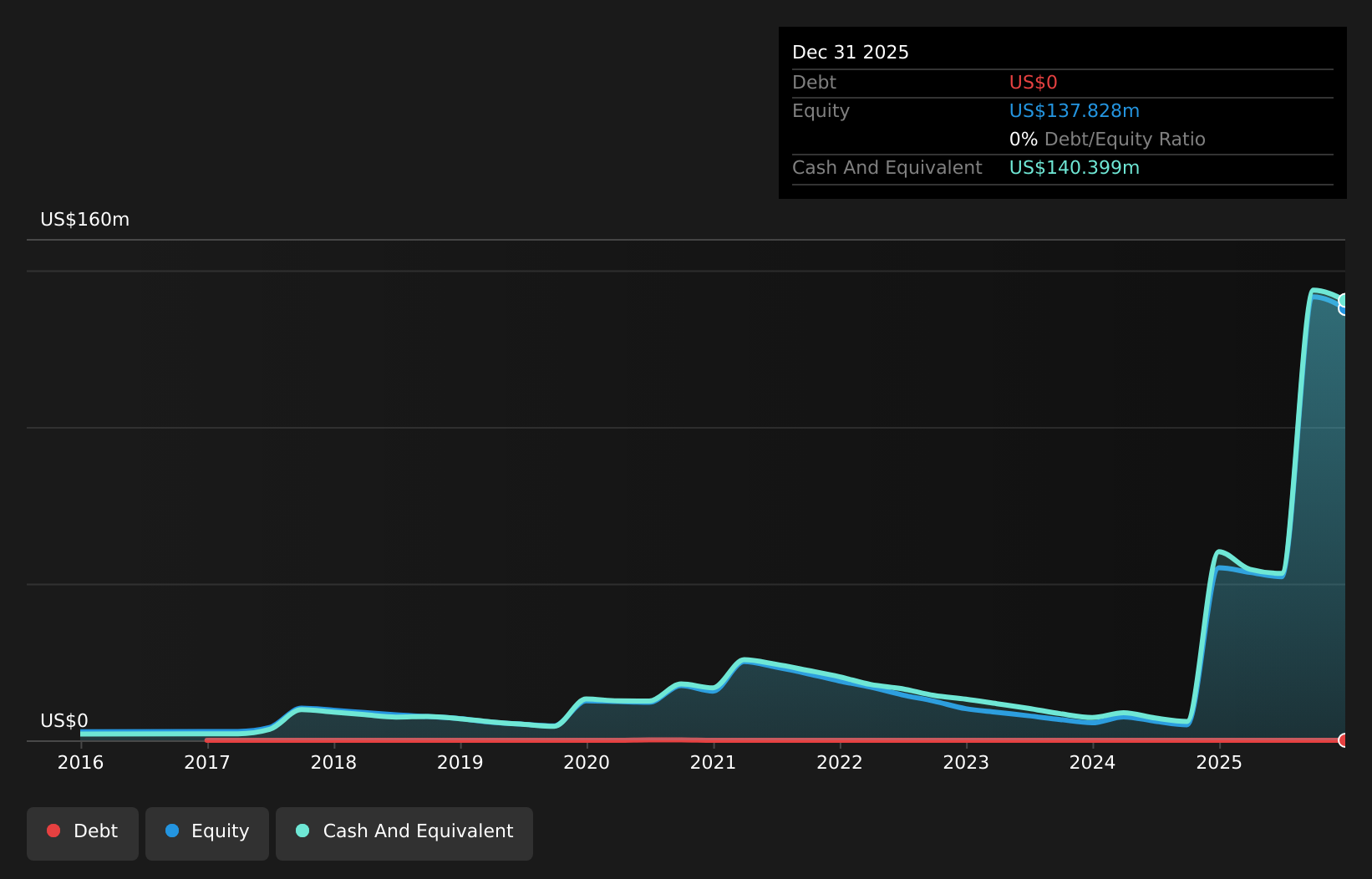Click the 0% Debt/Equity Ratio text
This screenshot has height=879, width=1372.
[x=1107, y=140]
